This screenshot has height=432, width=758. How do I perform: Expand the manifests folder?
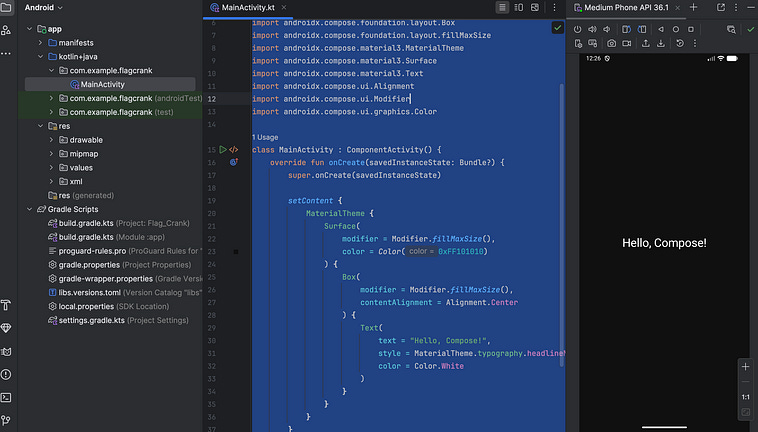click(x=41, y=43)
